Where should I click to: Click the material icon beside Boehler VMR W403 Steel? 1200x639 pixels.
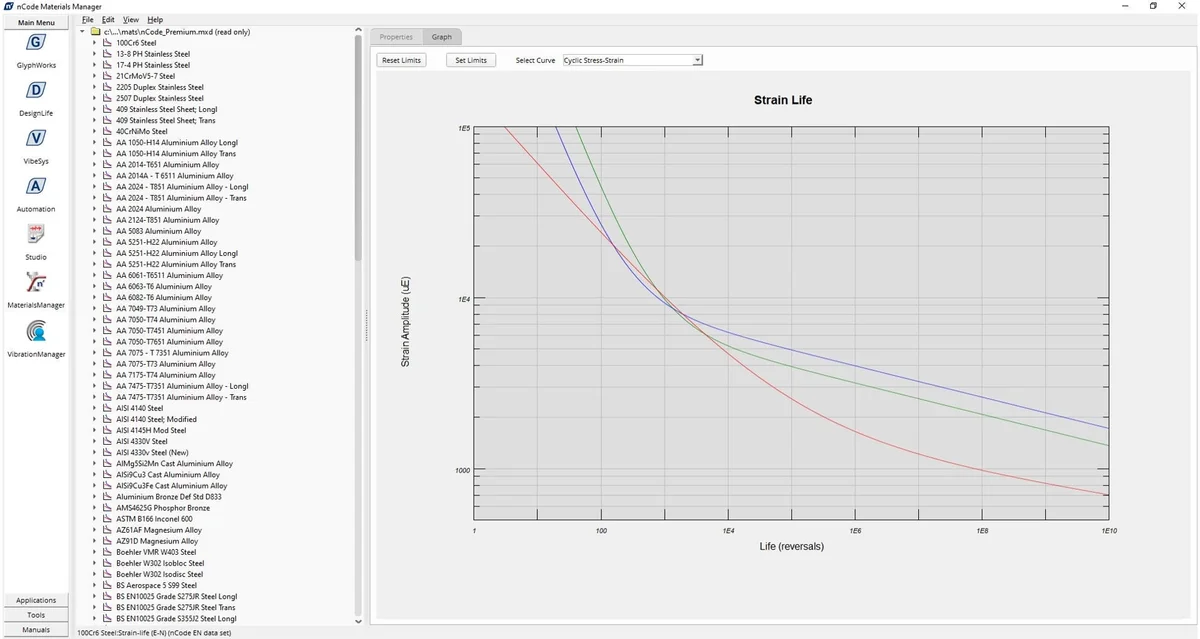(107, 552)
